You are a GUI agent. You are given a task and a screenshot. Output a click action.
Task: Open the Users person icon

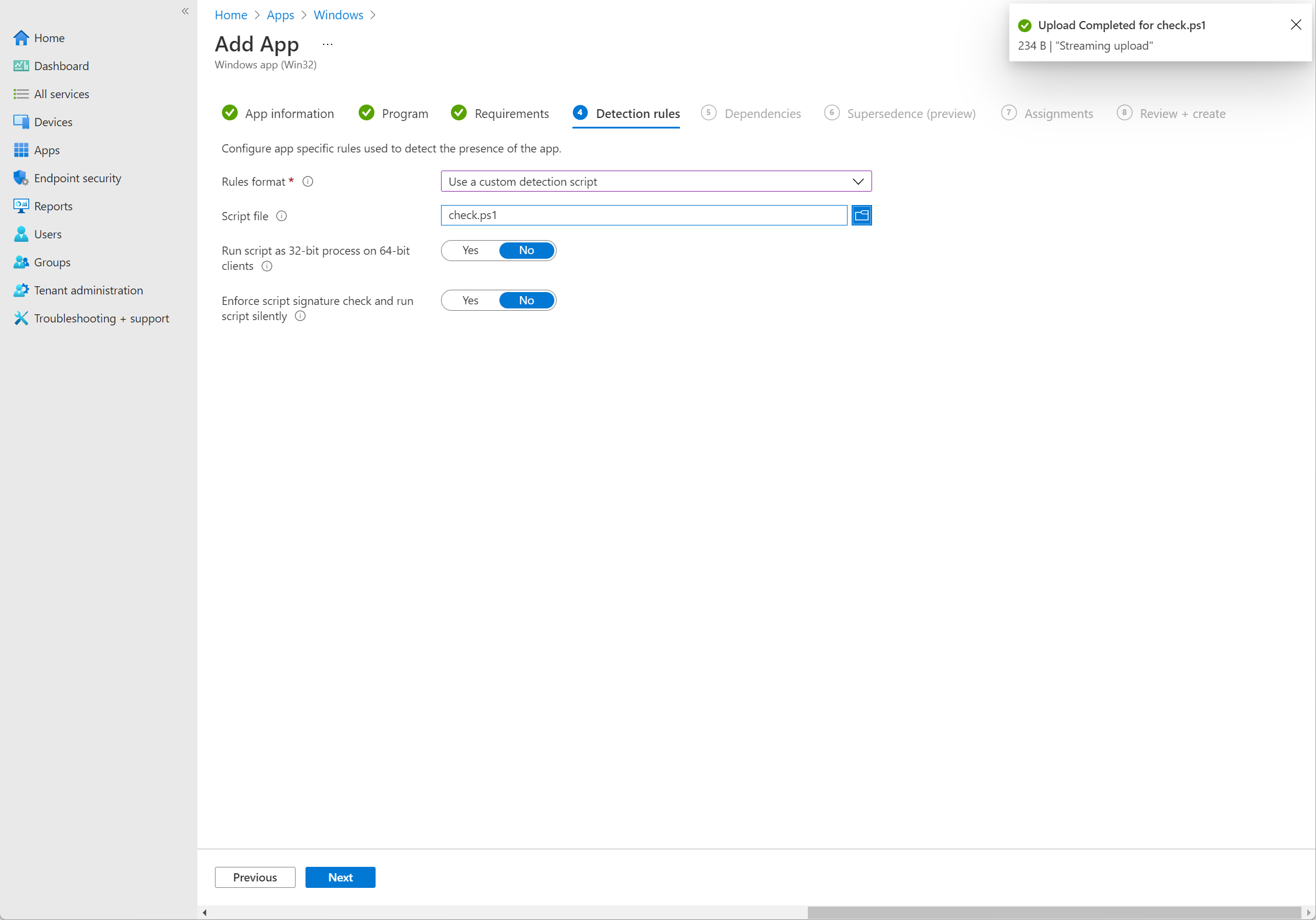pos(21,234)
